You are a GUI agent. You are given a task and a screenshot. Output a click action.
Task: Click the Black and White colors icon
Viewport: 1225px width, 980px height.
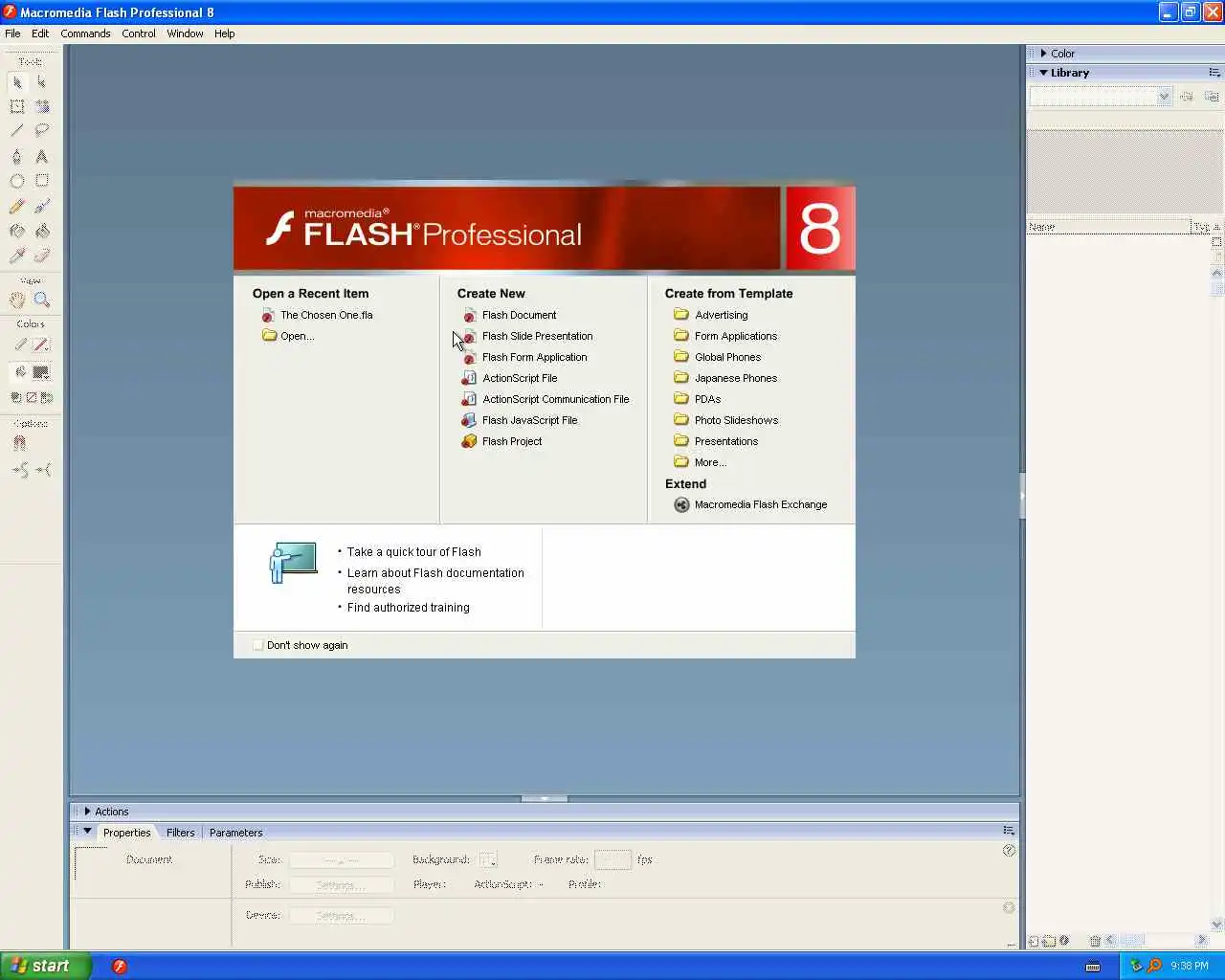16,397
